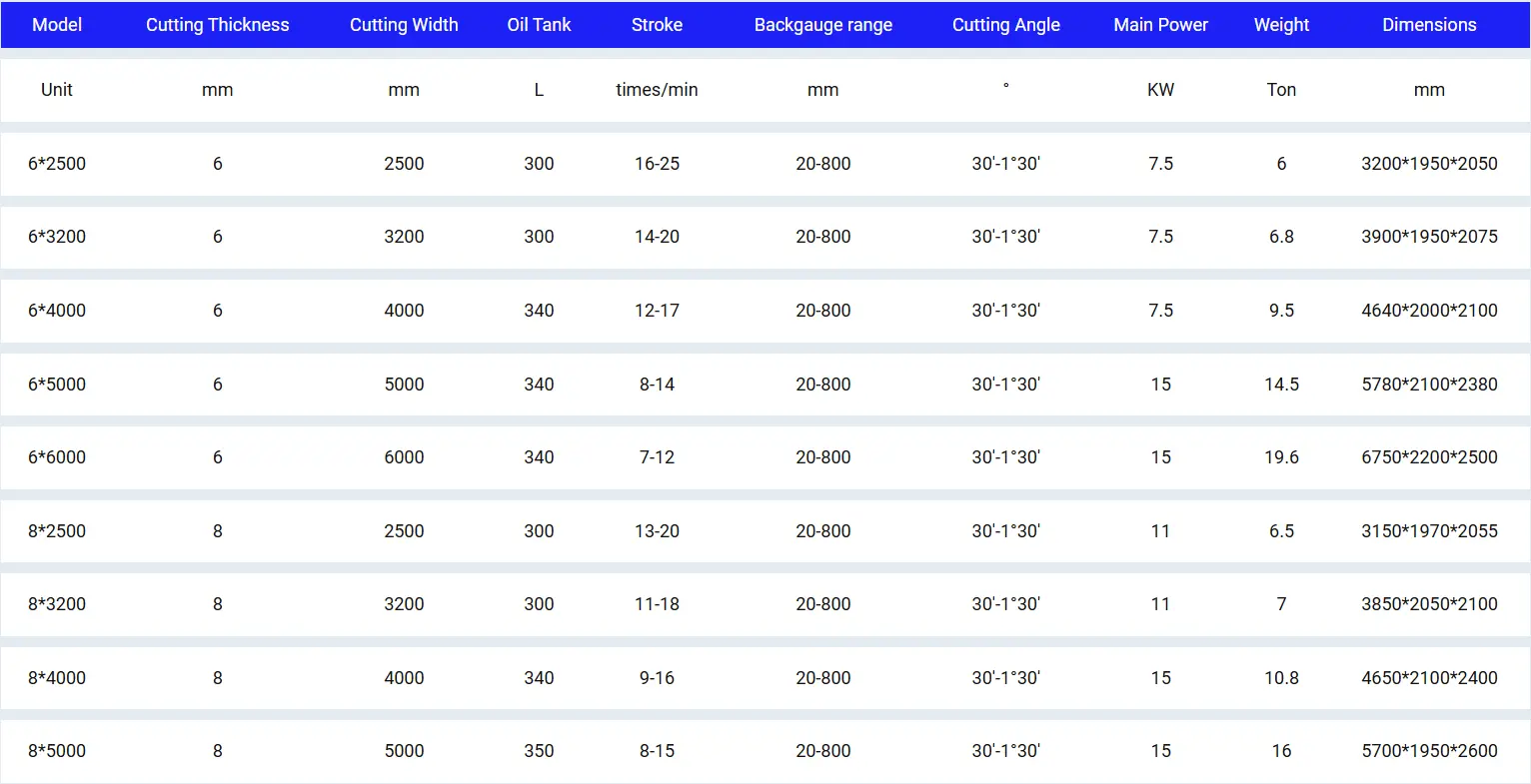This screenshot has height=784, width=1531.
Task: Click the 19.6 weight value
Action: coord(1281,457)
